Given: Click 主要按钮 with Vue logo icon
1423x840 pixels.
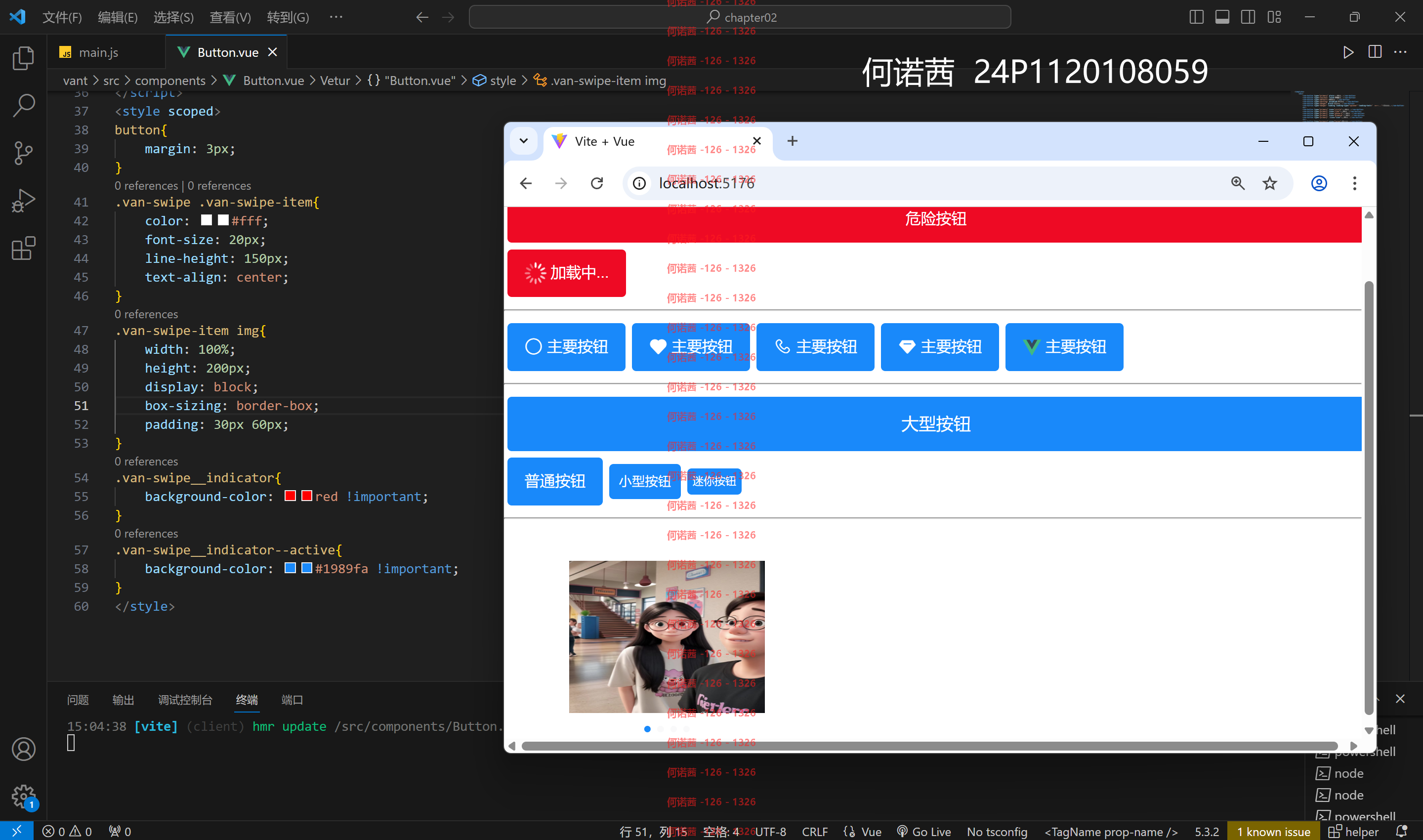Looking at the screenshot, I should tap(1064, 346).
